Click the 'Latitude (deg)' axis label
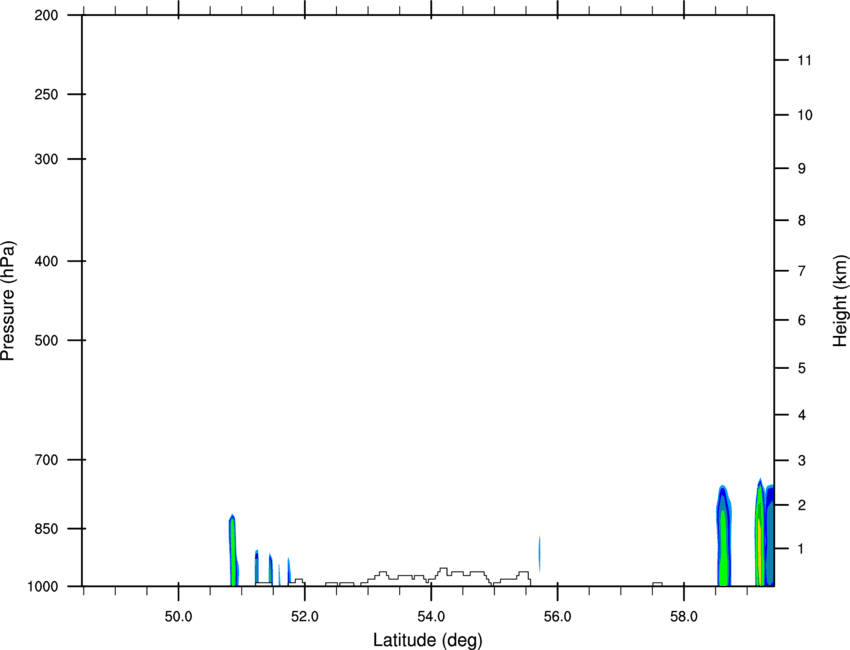The width and height of the screenshot is (850, 650). (427, 640)
